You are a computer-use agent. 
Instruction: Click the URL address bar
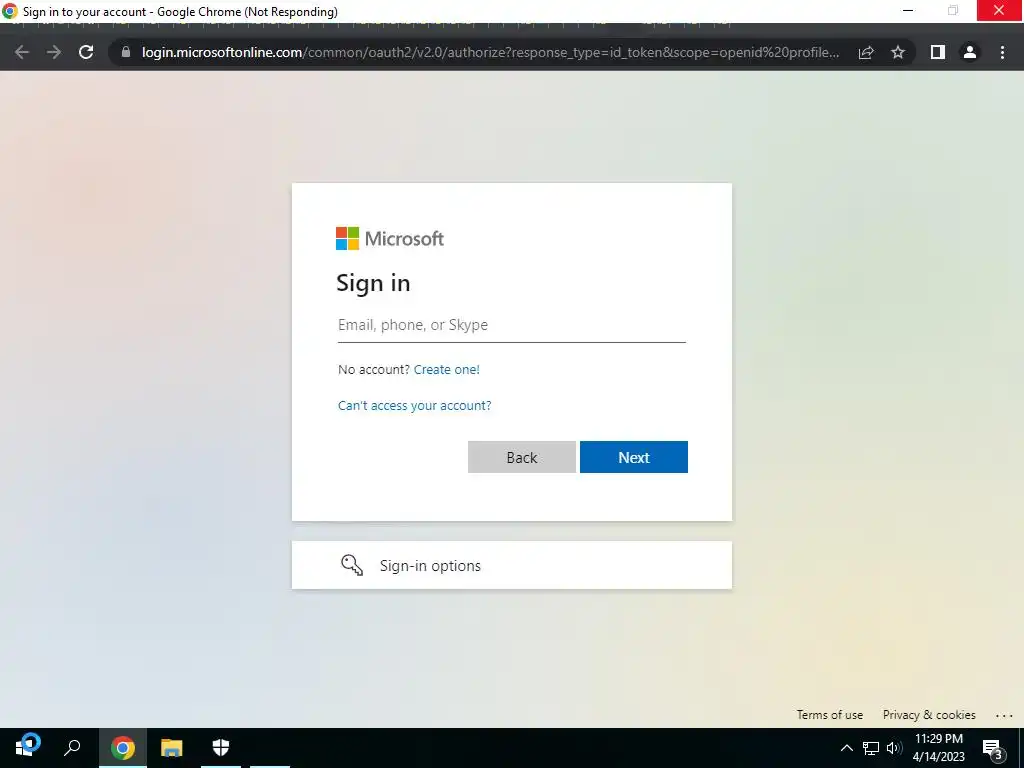point(490,52)
